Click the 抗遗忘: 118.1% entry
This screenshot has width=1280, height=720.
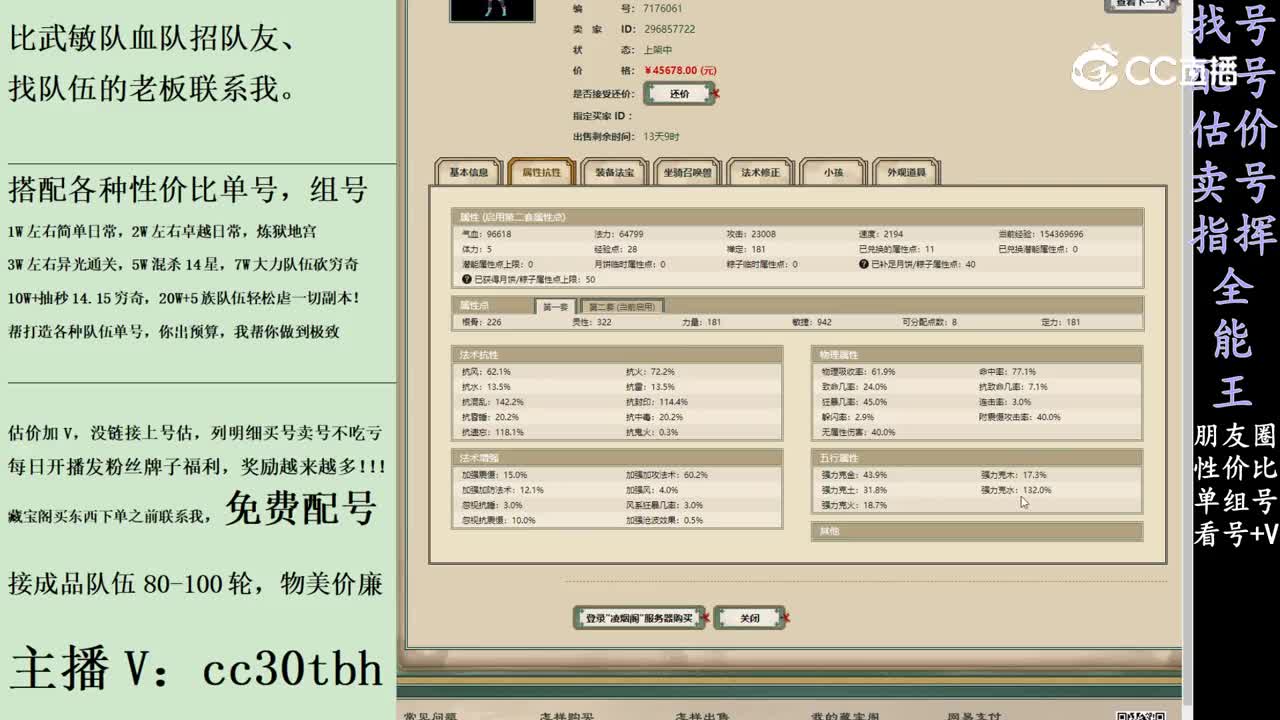click(492, 432)
